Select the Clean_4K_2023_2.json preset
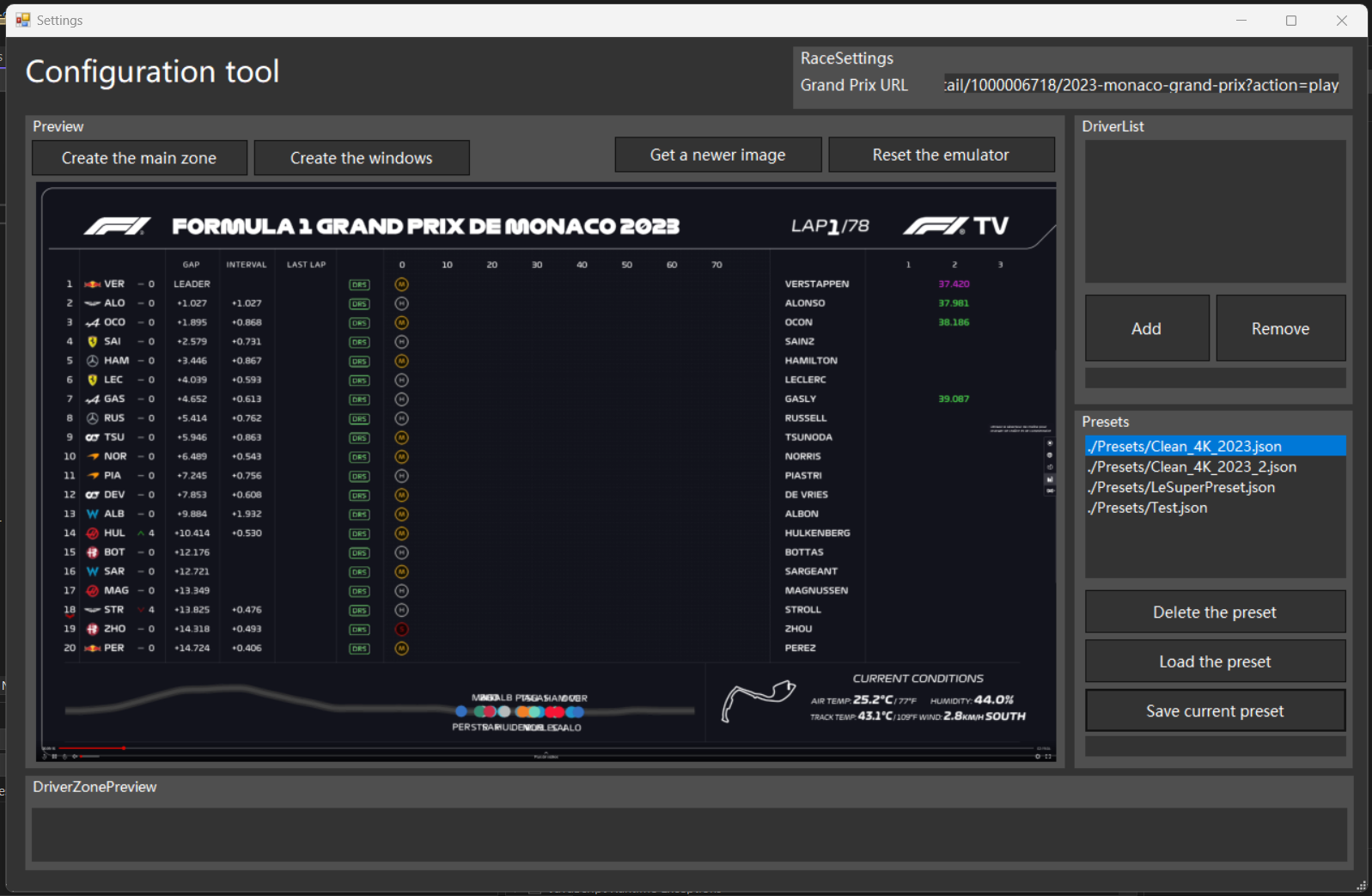The image size is (1372, 896). pos(1215,467)
